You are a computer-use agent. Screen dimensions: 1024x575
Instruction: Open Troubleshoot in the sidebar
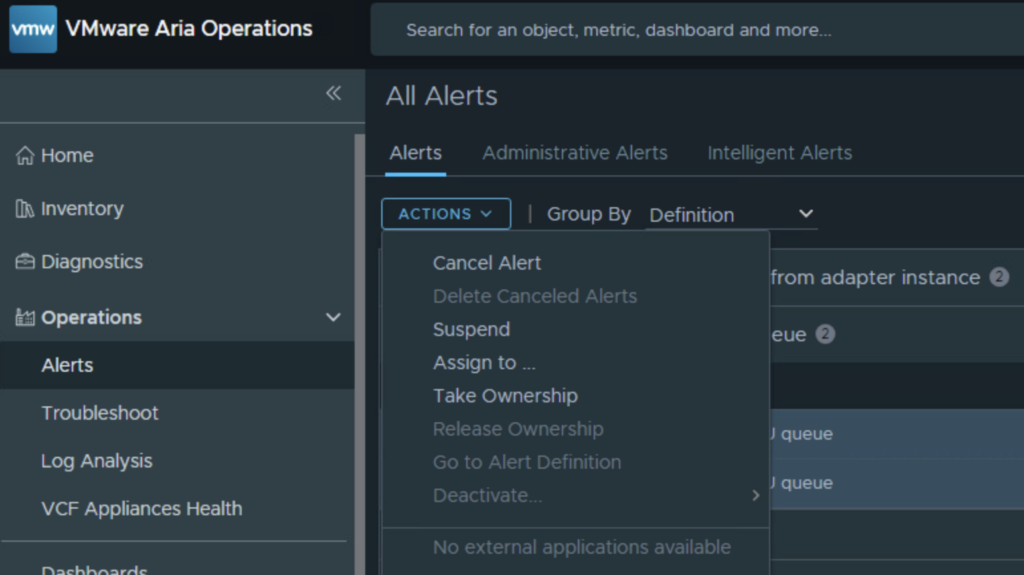point(100,413)
